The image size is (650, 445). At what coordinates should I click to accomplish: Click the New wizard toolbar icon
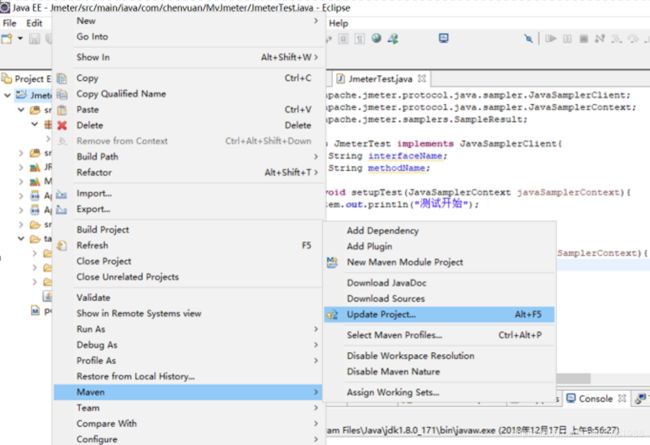point(7,39)
